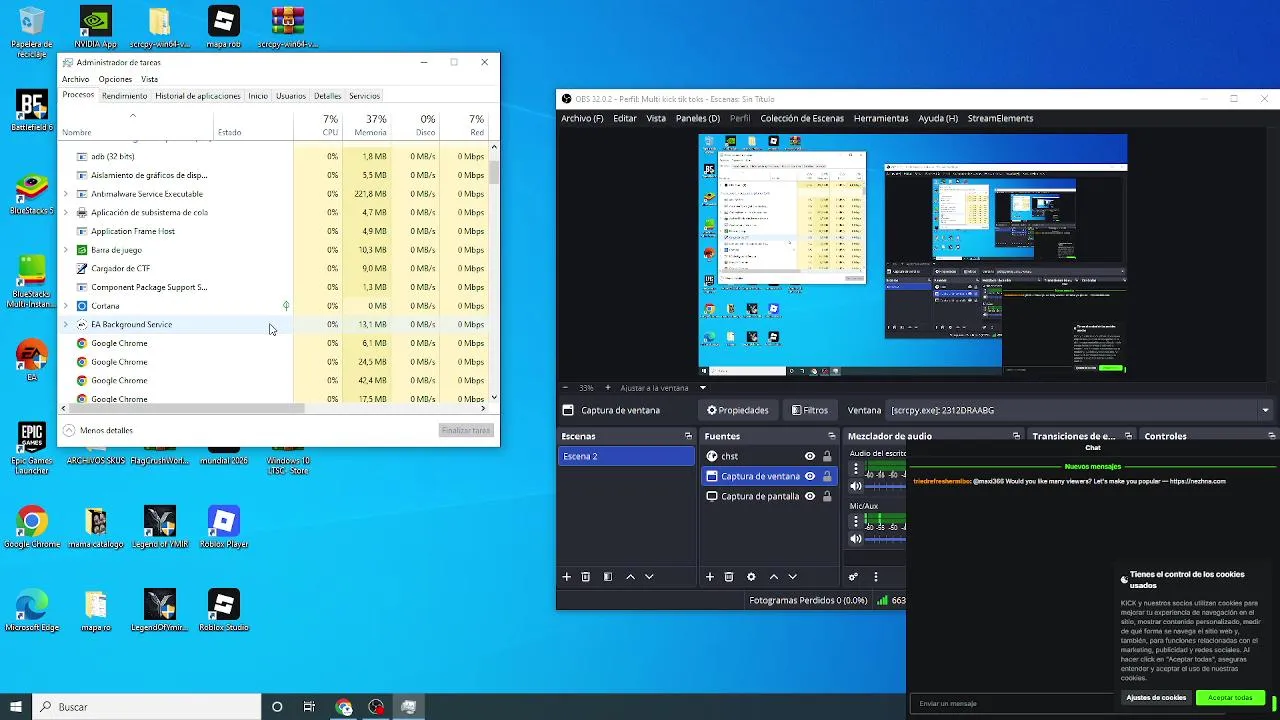Undock the Transiciones de escena panel
This screenshot has height=720, width=1280.
(1128, 436)
